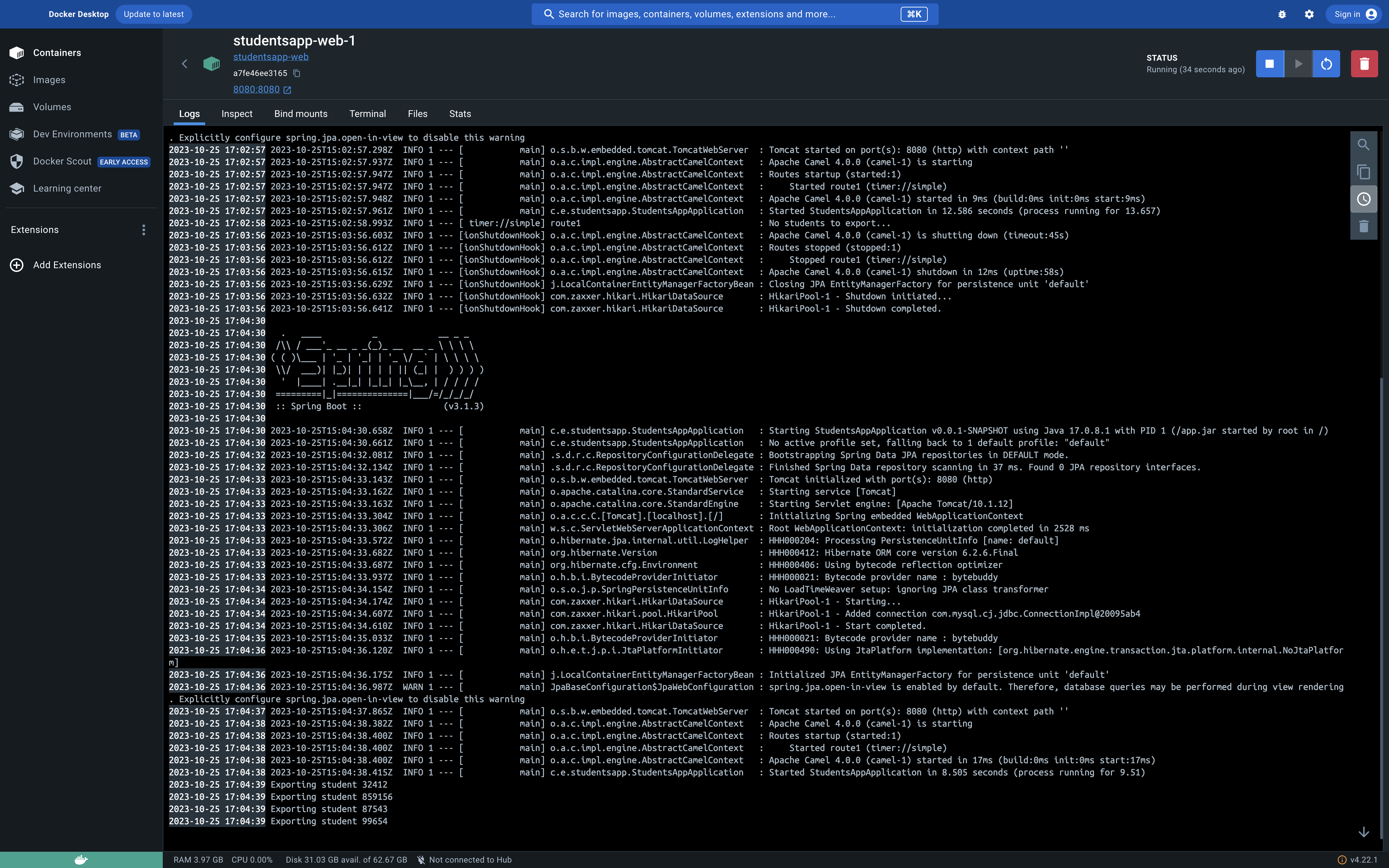Open the Extensions three-dot menu
Viewport: 1389px width, 868px height.
click(143, 230)
